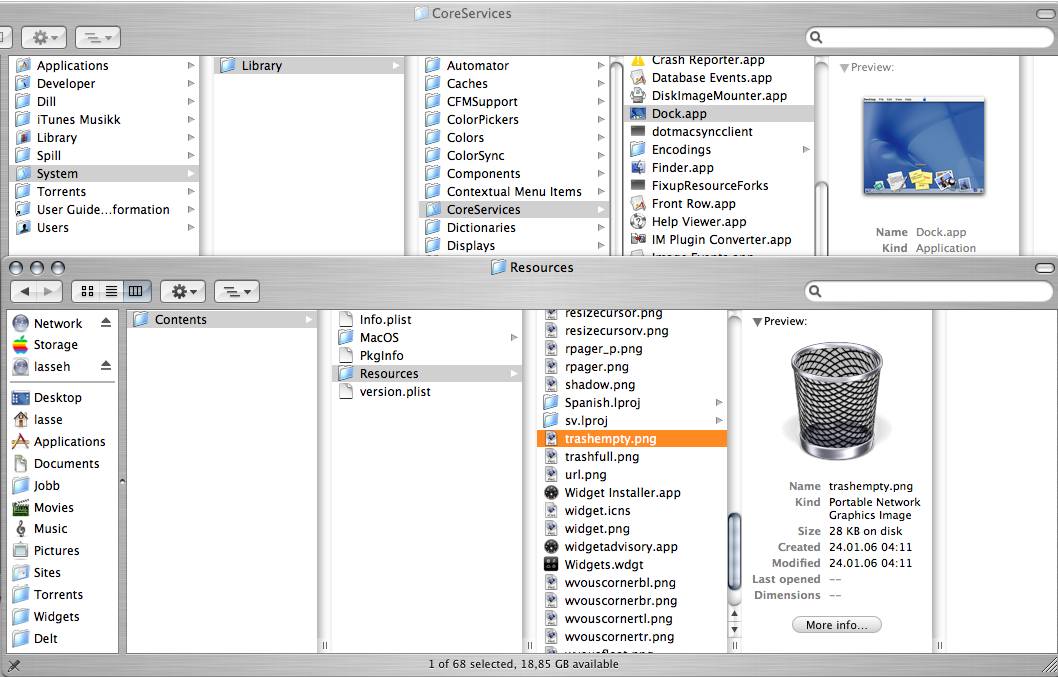
Task: Select Help Viewer.app in CoreServices window
Action: (698, 221)
